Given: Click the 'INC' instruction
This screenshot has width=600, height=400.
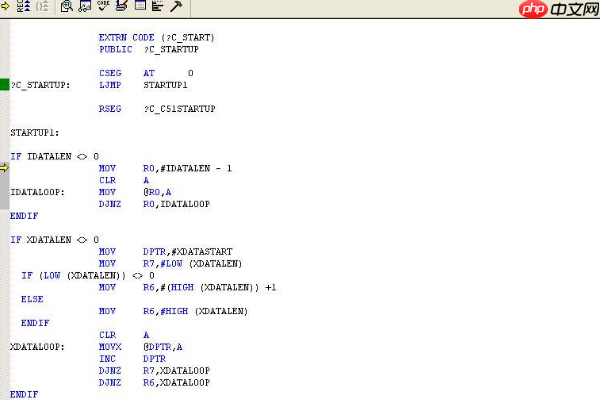Looking at the screenshot, I should pyautogui.click(x=107, y=359).
